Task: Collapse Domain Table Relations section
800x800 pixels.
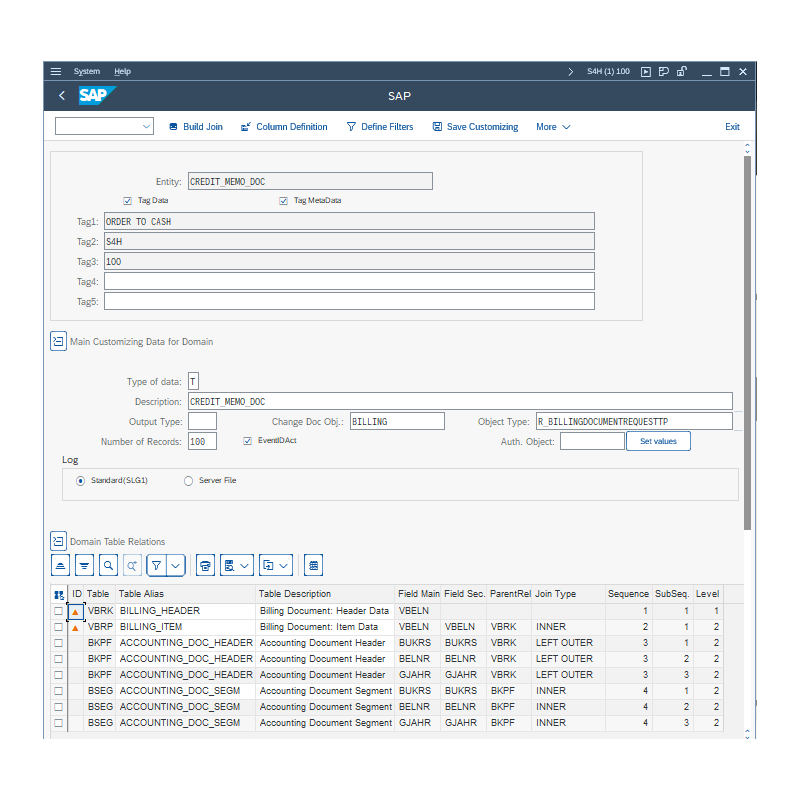Action: click(x=58, y=541)
